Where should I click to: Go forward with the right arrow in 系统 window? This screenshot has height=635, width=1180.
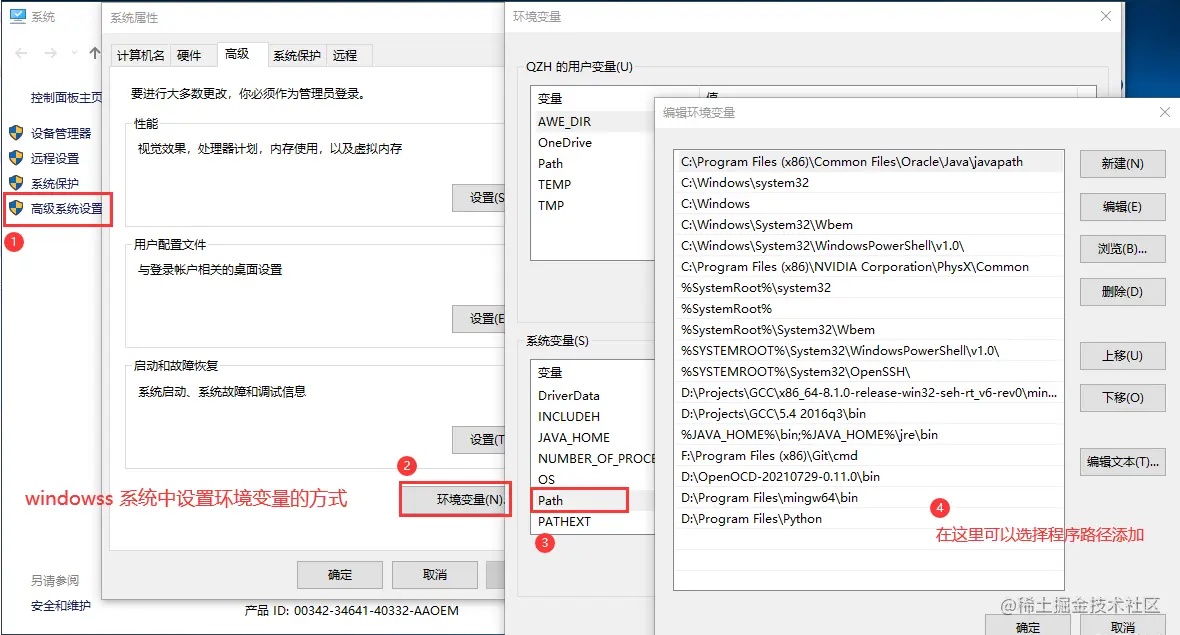coord(50,53)
